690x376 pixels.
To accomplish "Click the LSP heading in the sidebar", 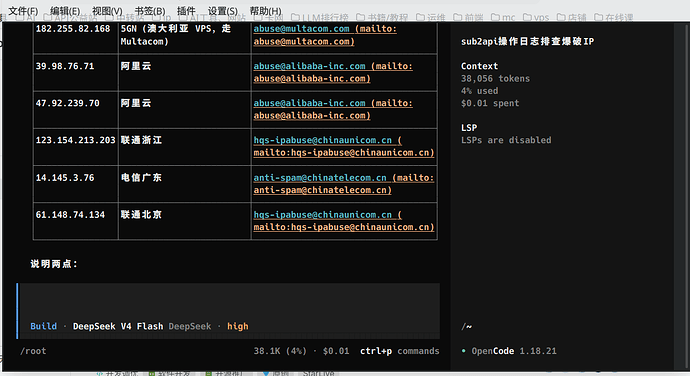I will pyautogui.click(x=469, y=128).
